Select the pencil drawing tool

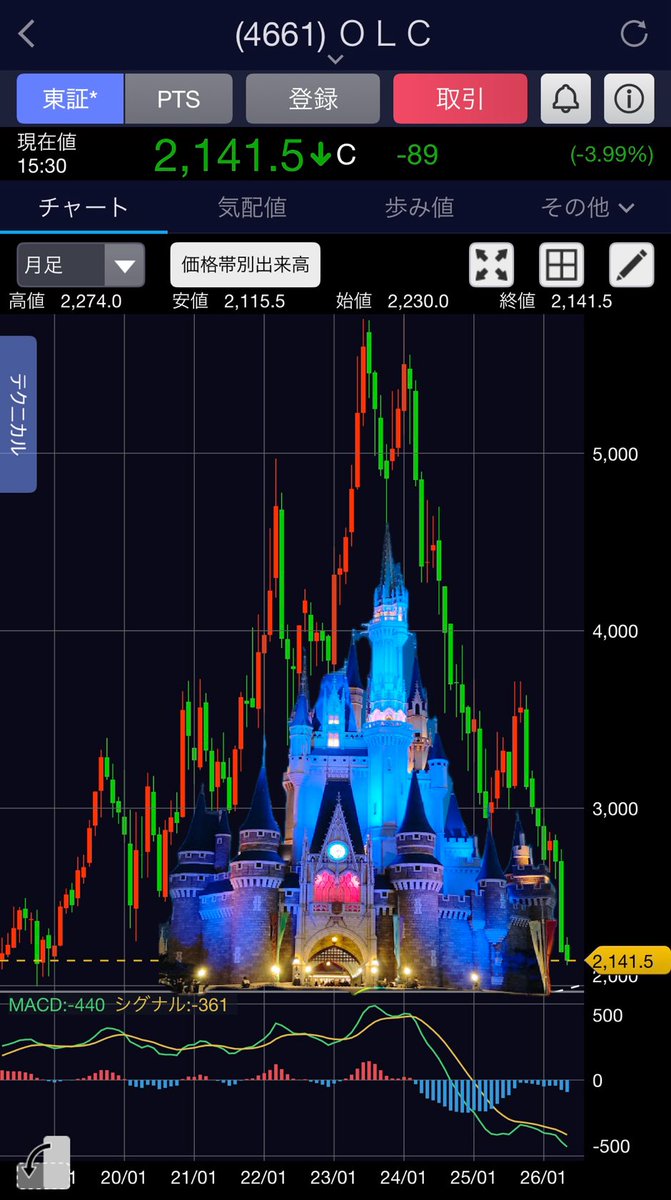[631, 265]
